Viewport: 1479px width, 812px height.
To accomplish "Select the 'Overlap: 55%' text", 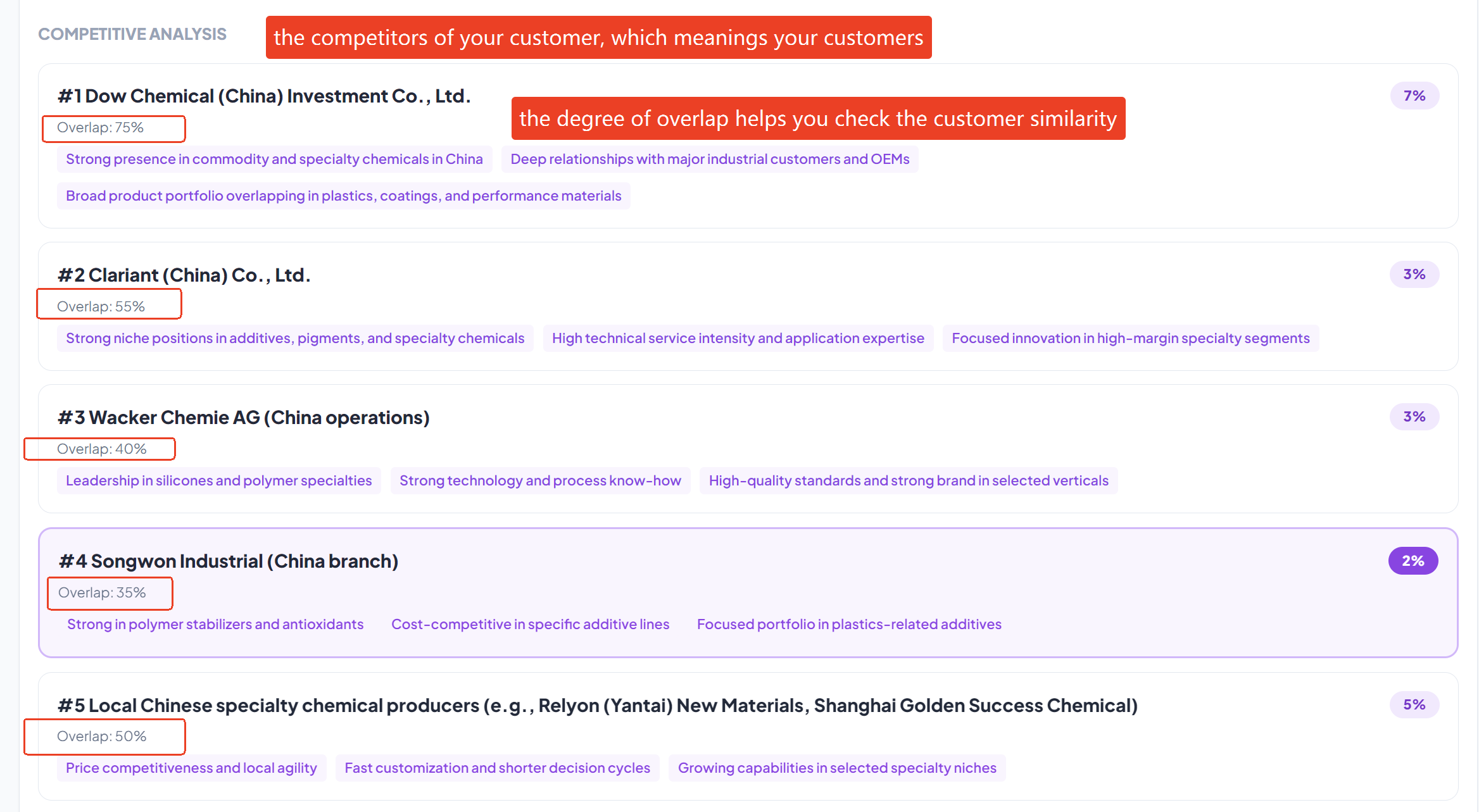I will (x=101, y=307).
